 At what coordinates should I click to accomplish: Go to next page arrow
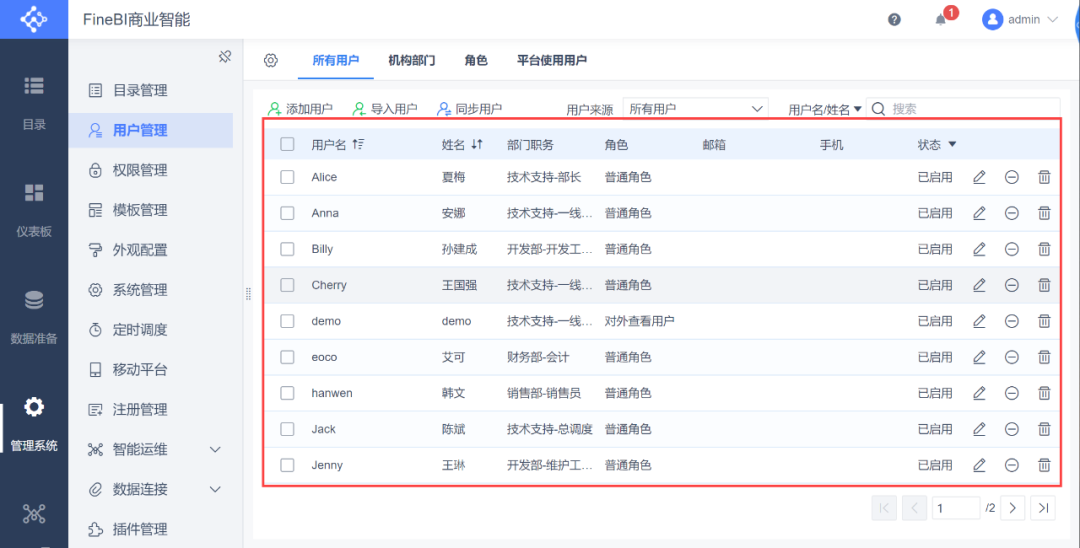1012,508
